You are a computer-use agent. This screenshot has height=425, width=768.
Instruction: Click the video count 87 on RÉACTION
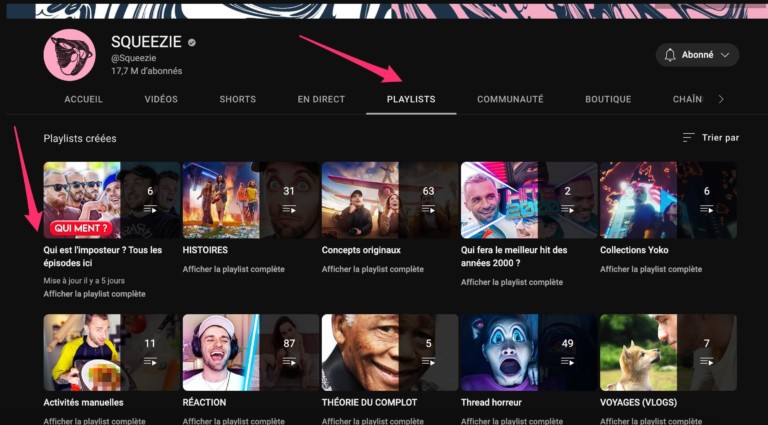click(289, 344)
